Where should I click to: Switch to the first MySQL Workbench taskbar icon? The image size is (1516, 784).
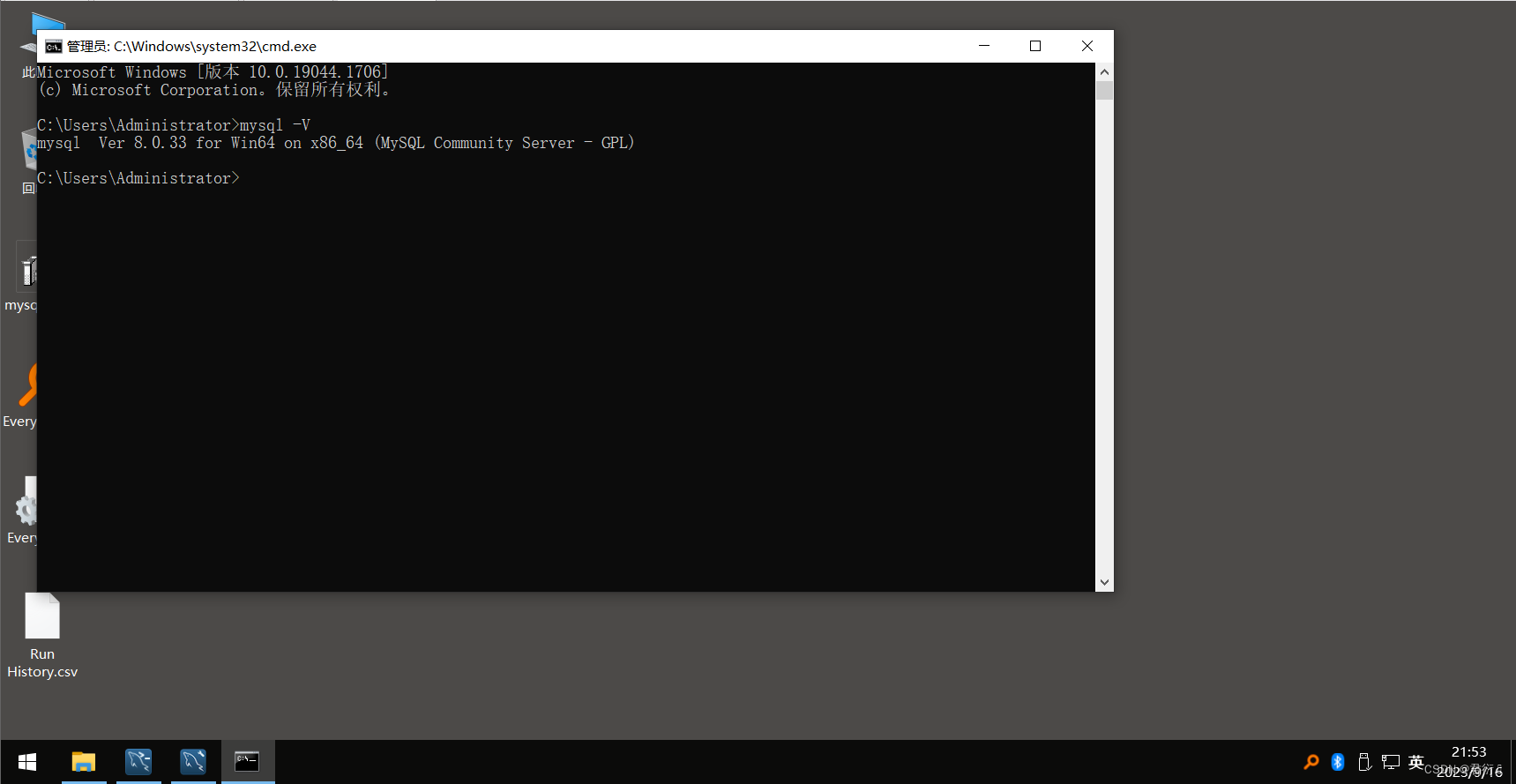point(138,762)
